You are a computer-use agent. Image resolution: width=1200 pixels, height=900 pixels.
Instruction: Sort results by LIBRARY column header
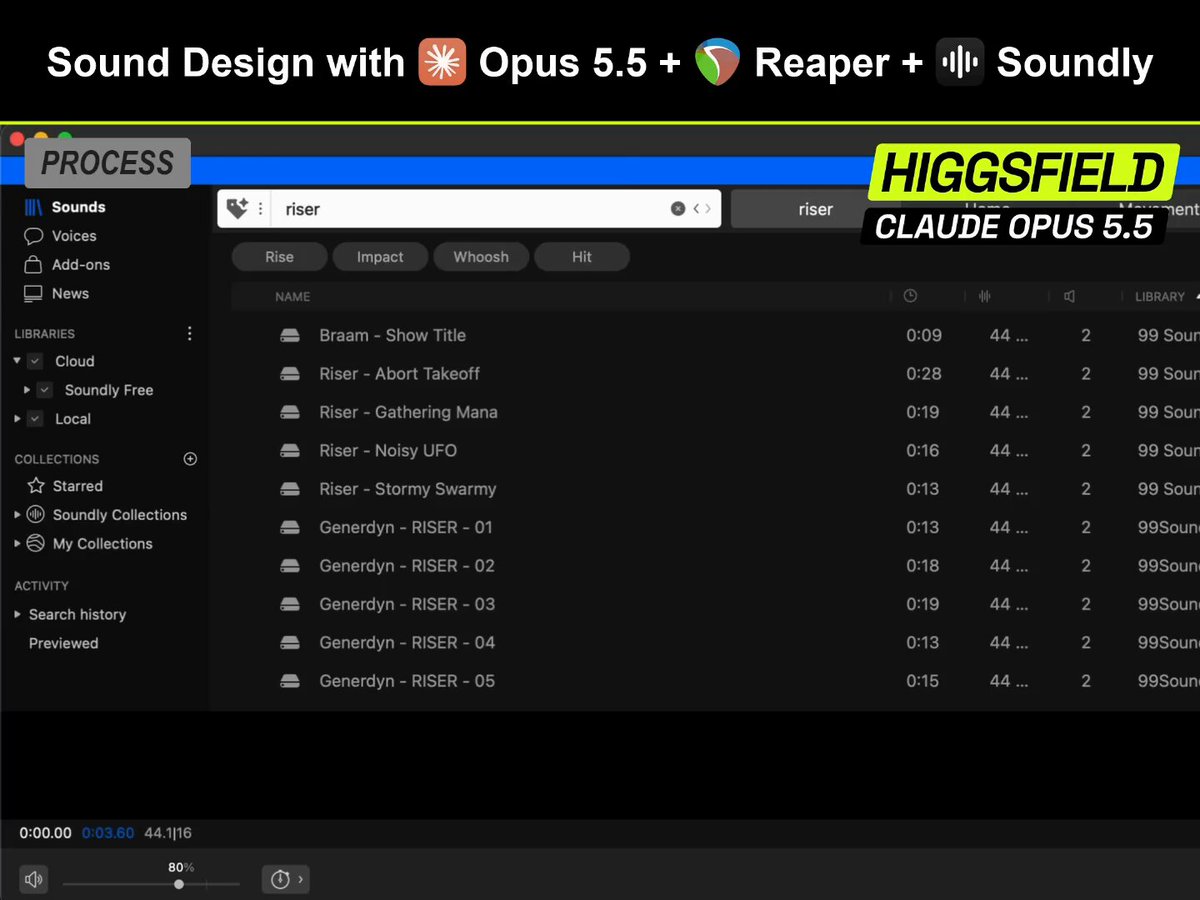[1160, 297]
